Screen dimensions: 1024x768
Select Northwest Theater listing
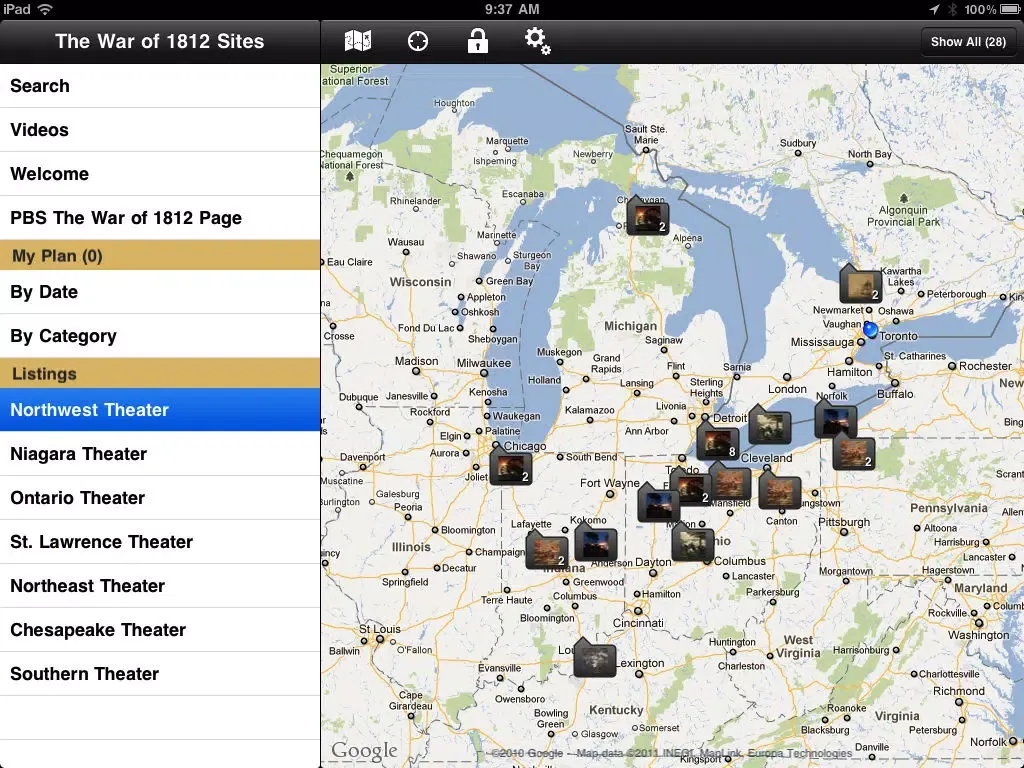[160, 409]
